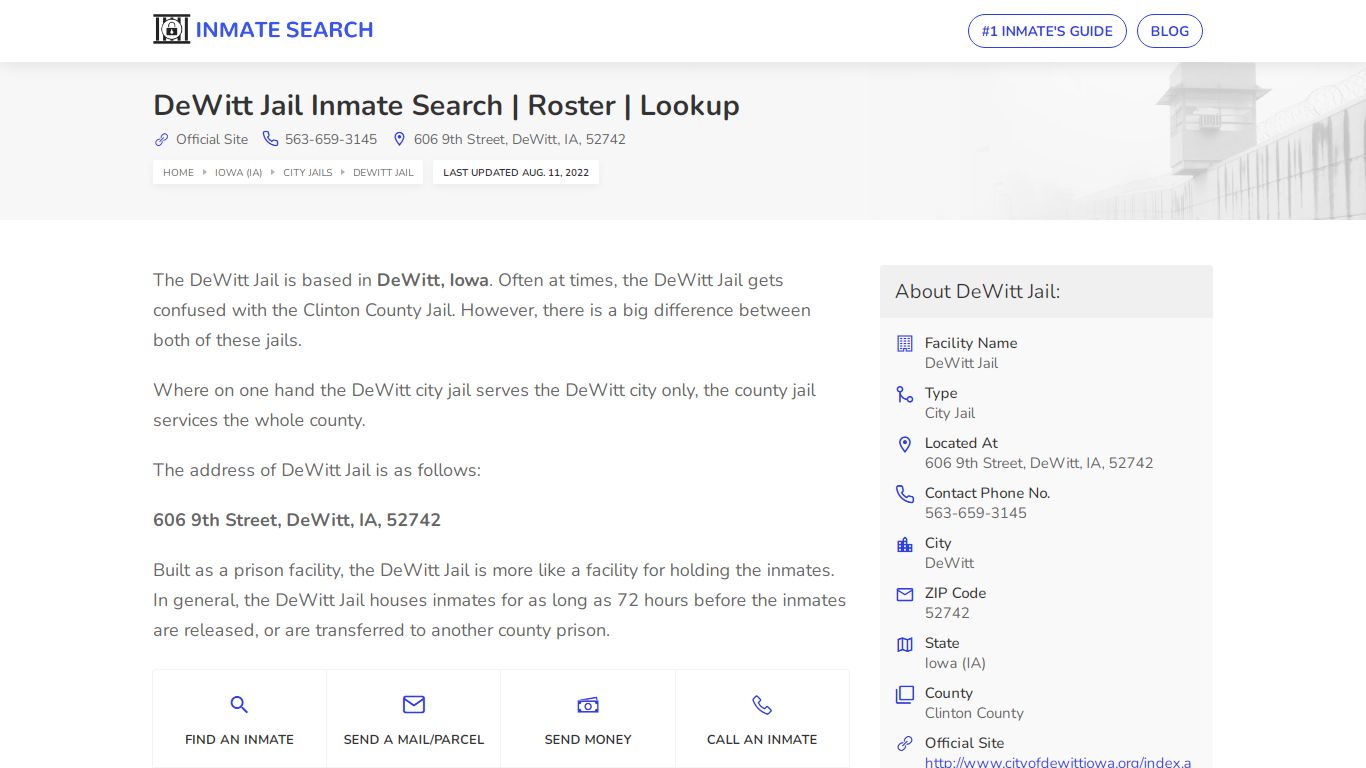Viewport: 1366px width, 768px height.
Task: Click the layers icon beside County
Action: point(905,694)
